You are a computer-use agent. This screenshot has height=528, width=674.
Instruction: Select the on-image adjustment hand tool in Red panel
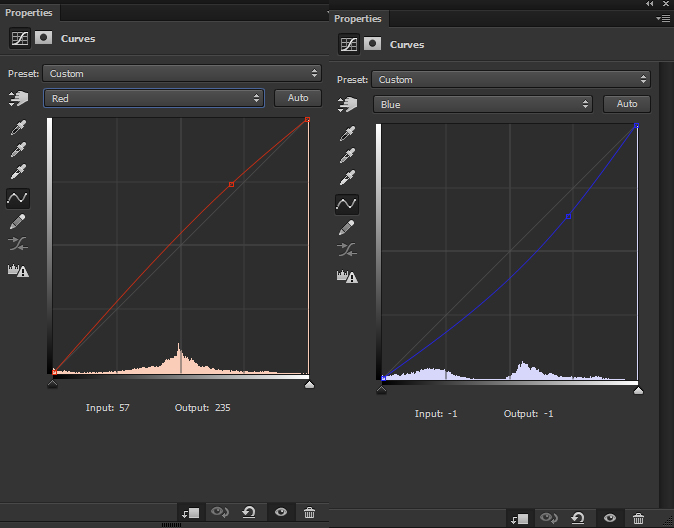coord(18,98)
